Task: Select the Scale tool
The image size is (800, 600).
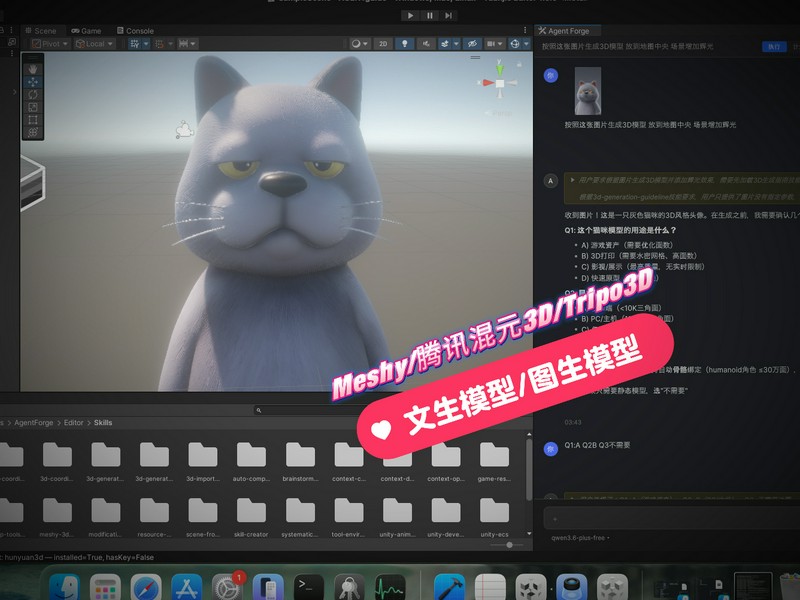Action: click(x=33, y=107)
